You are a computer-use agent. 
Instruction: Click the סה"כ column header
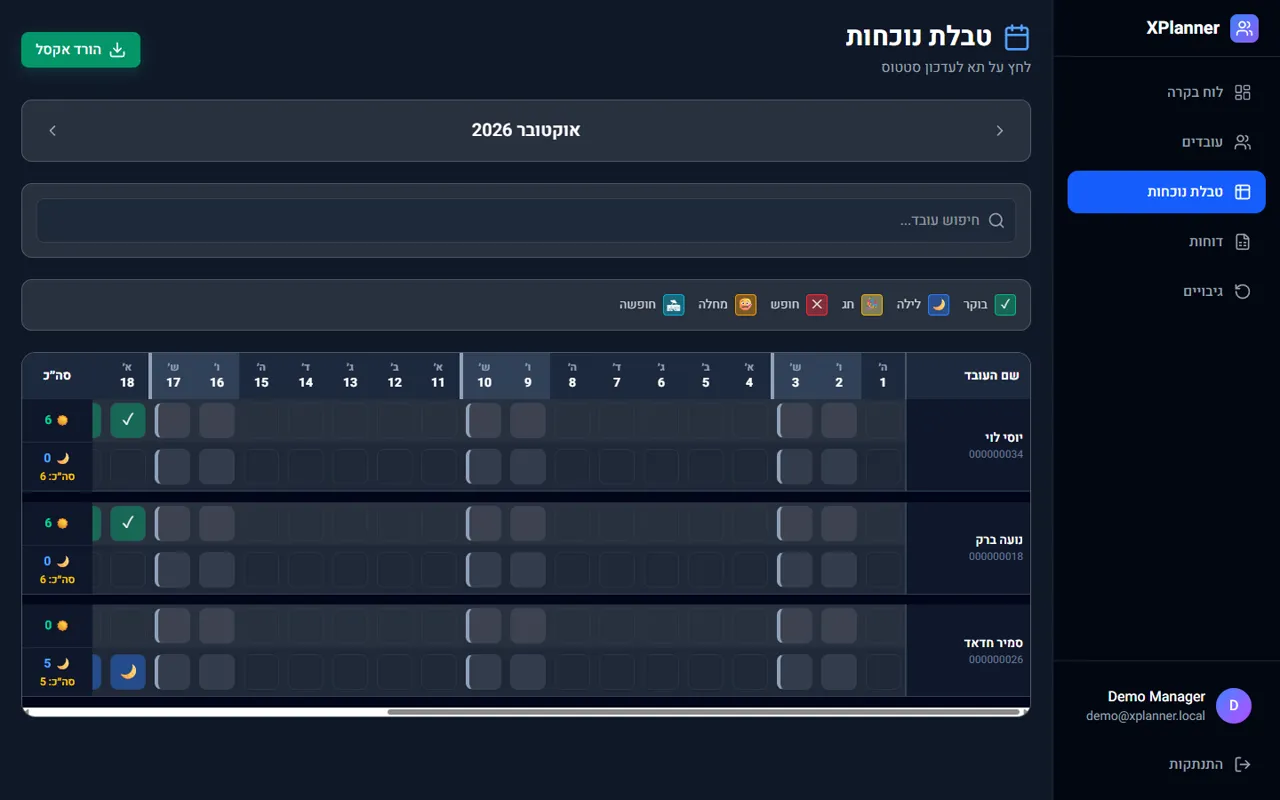click(x=57, y=375)
